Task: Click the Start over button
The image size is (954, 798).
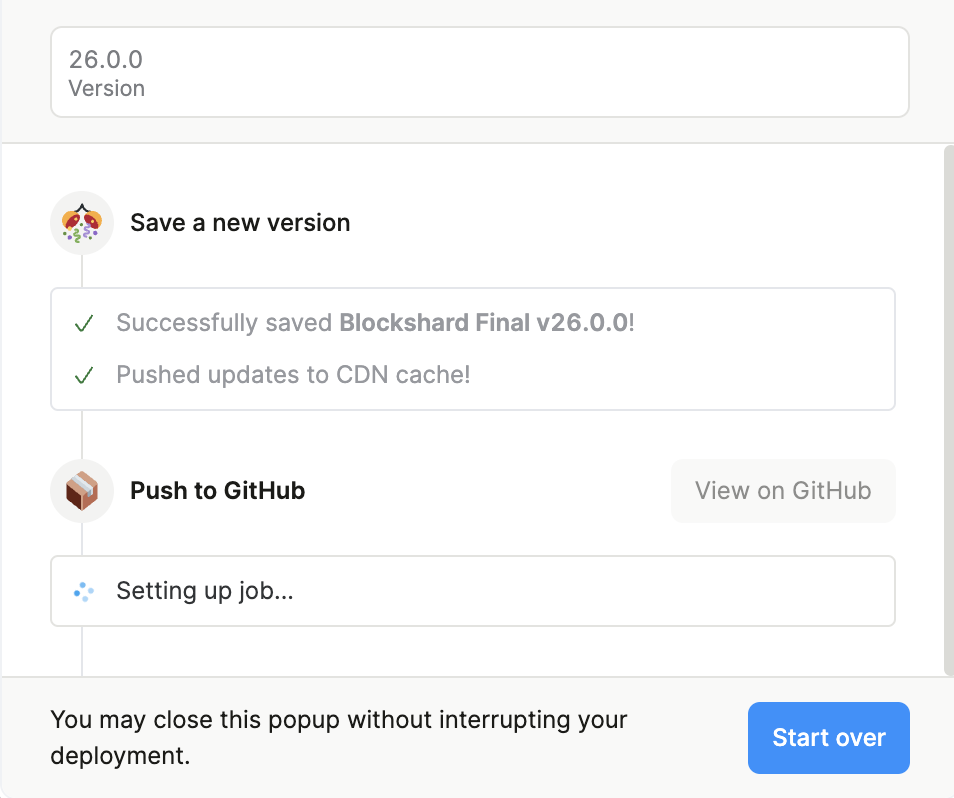Action: (828, 738)
